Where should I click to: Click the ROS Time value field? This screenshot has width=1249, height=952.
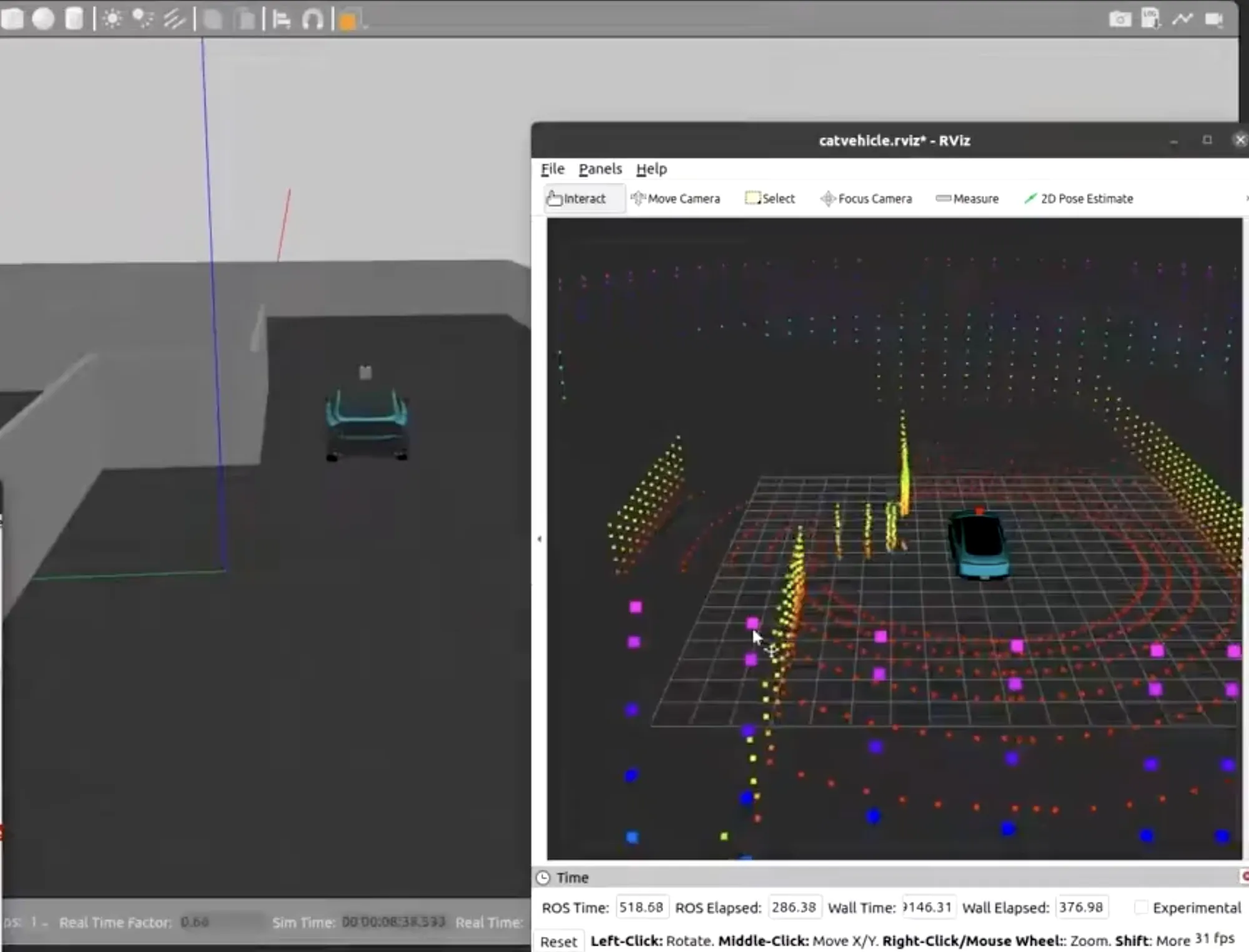click(x=641, y=907)
